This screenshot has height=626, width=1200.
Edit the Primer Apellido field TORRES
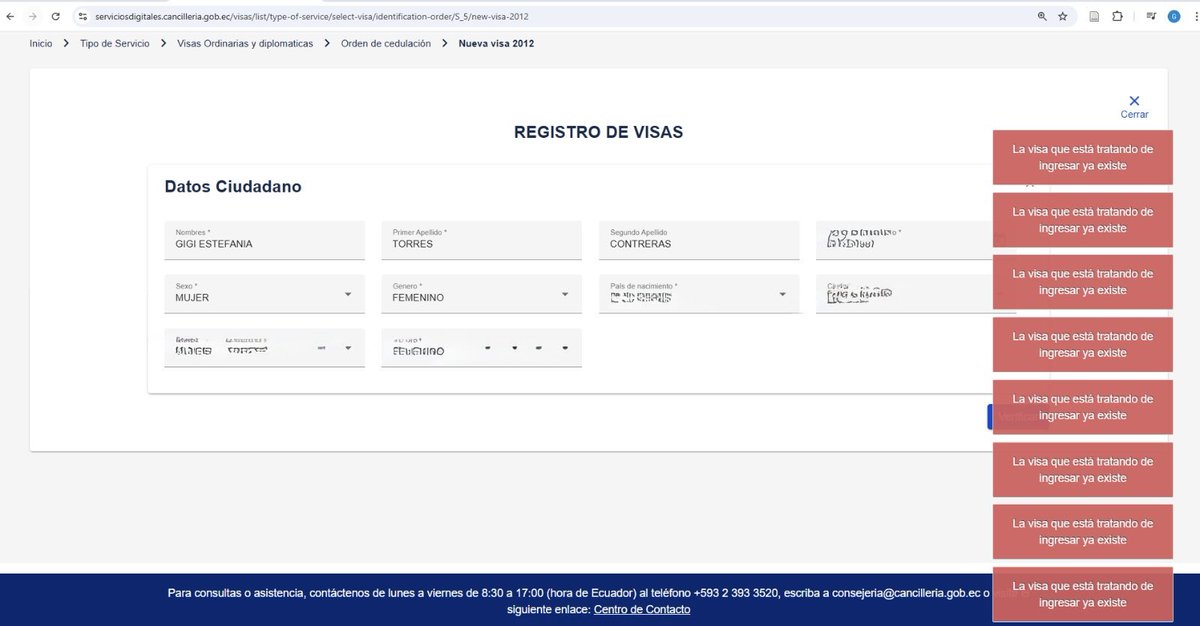(481, 240)
